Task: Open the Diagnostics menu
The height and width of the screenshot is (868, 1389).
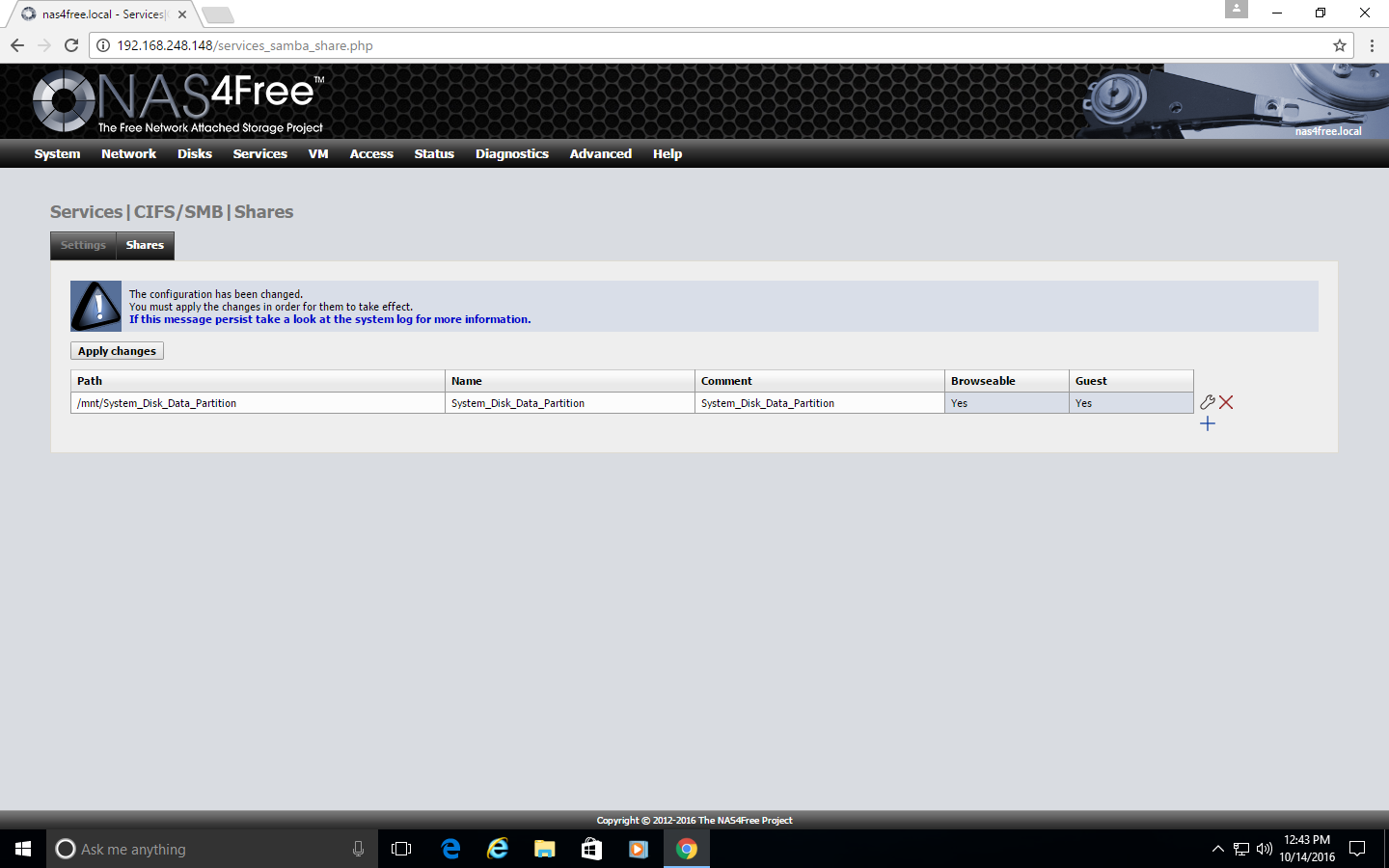Action: (x=511, y=154)
